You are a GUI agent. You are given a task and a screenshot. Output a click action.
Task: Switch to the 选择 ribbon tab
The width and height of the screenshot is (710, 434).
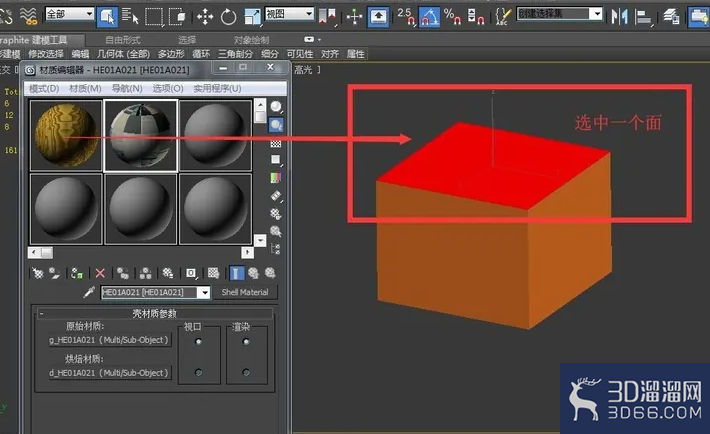coord(187,40)
